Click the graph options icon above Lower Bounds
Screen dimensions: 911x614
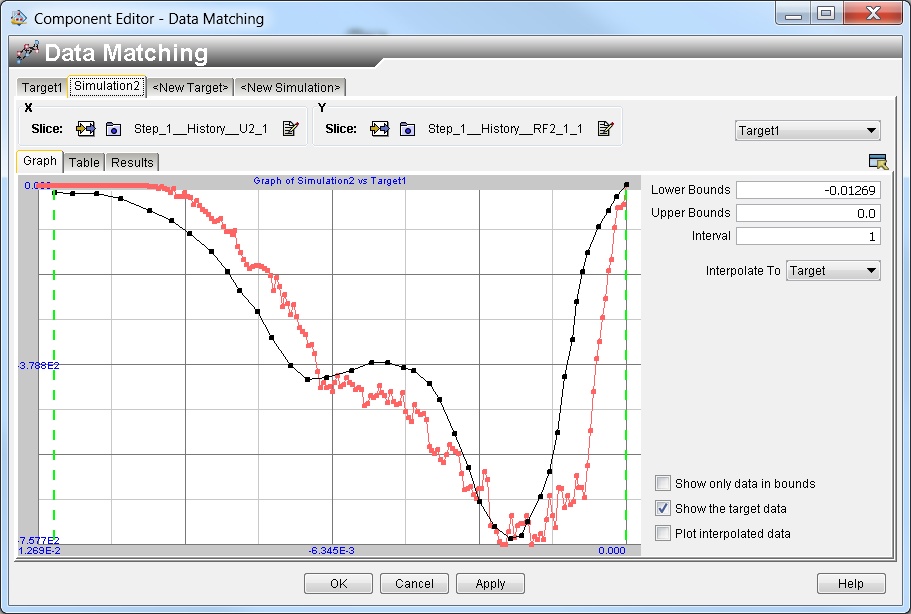point(878,161)
